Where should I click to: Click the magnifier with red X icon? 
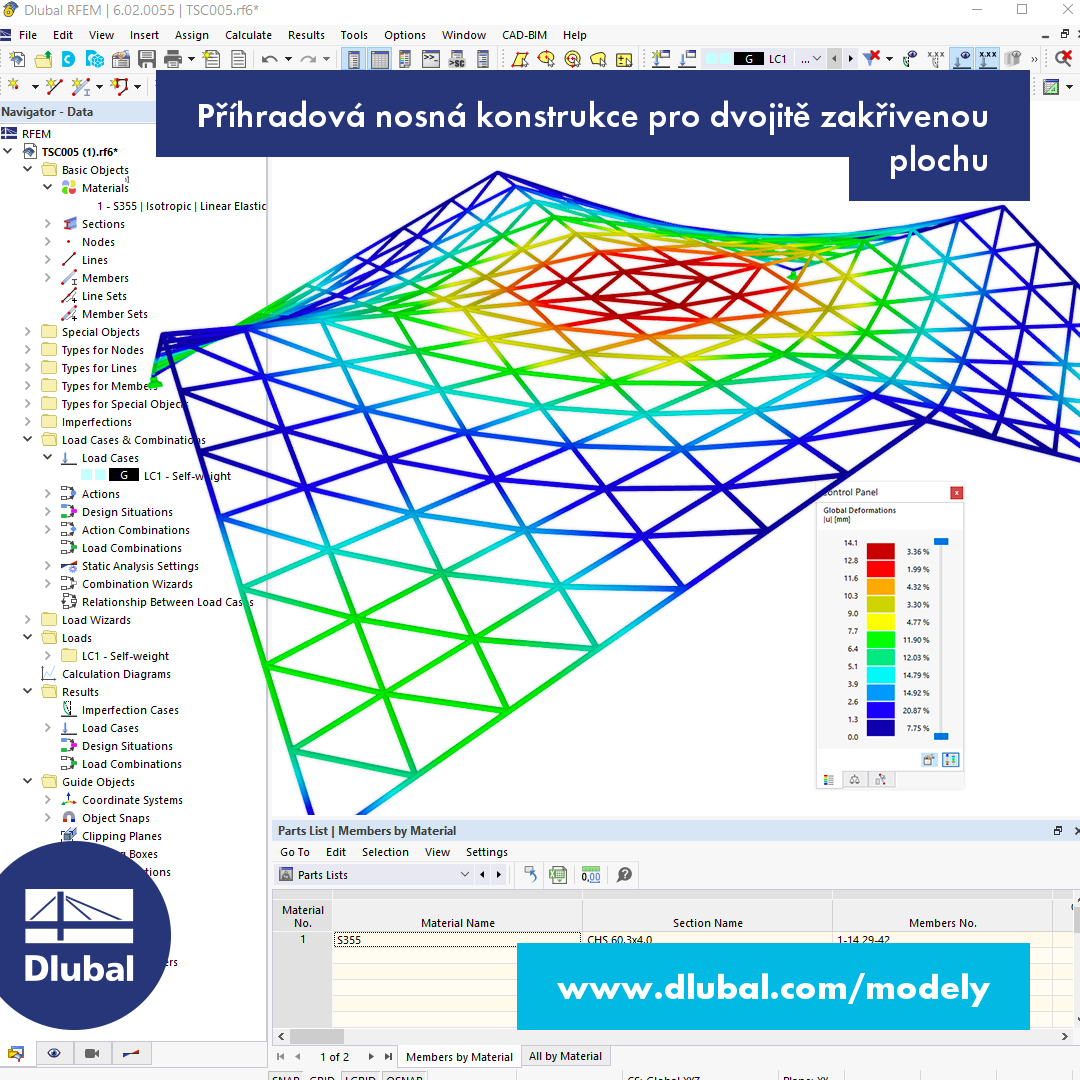point(1063,59)
